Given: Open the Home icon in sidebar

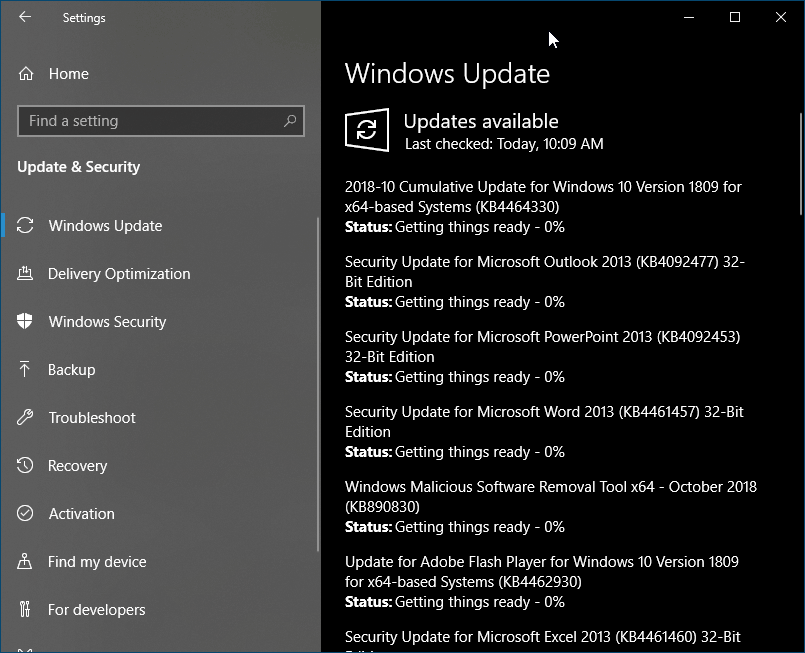Looking at the screenshot, I should [x=26, y=74].
